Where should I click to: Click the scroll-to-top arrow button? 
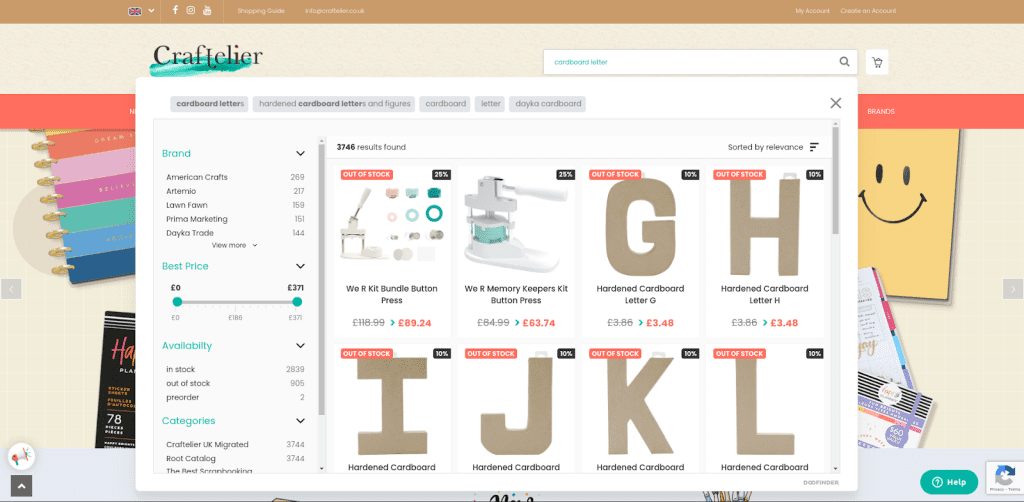click(20, 486)
